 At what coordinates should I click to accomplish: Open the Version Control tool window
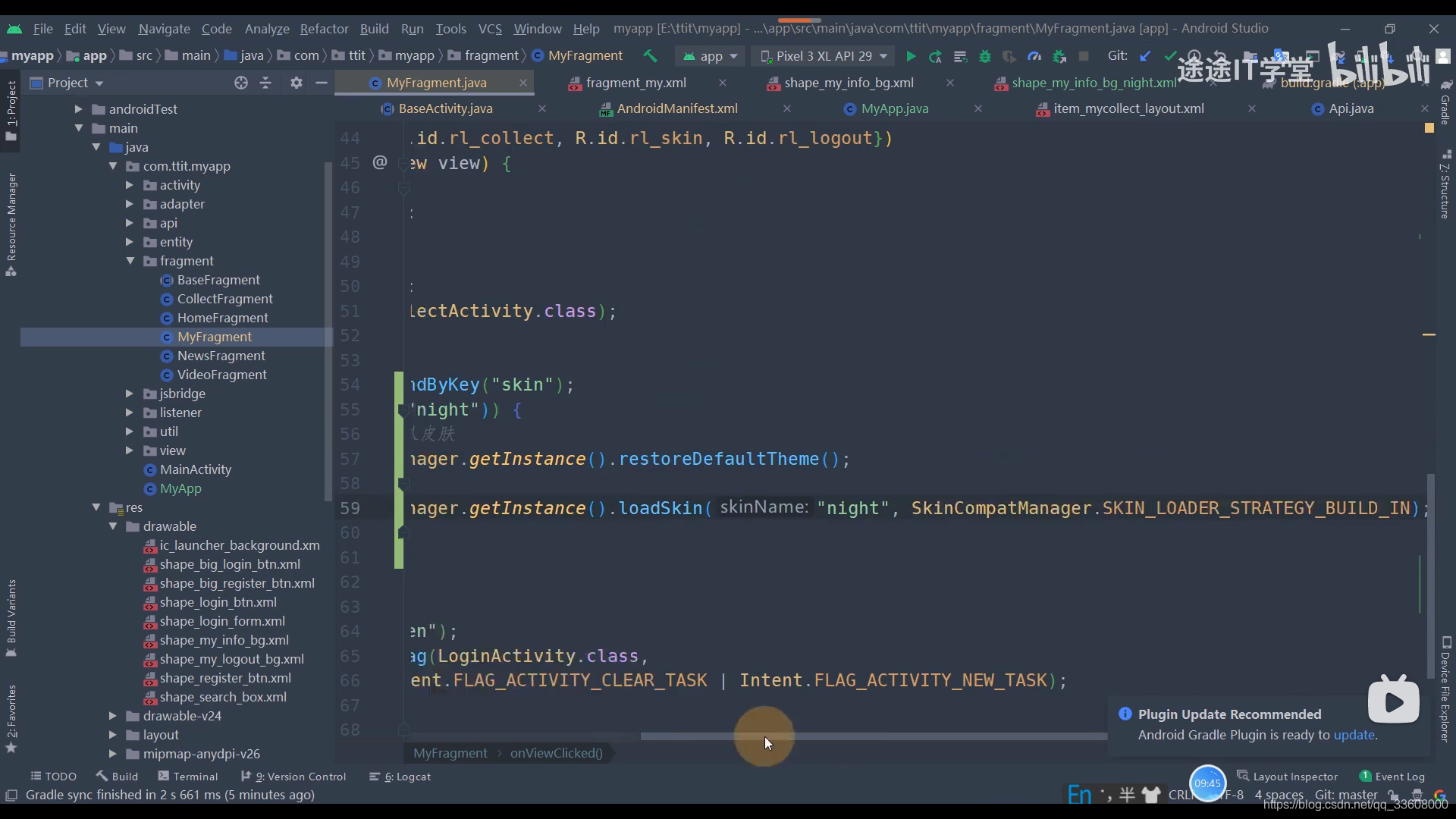click(x=293, y=777)
